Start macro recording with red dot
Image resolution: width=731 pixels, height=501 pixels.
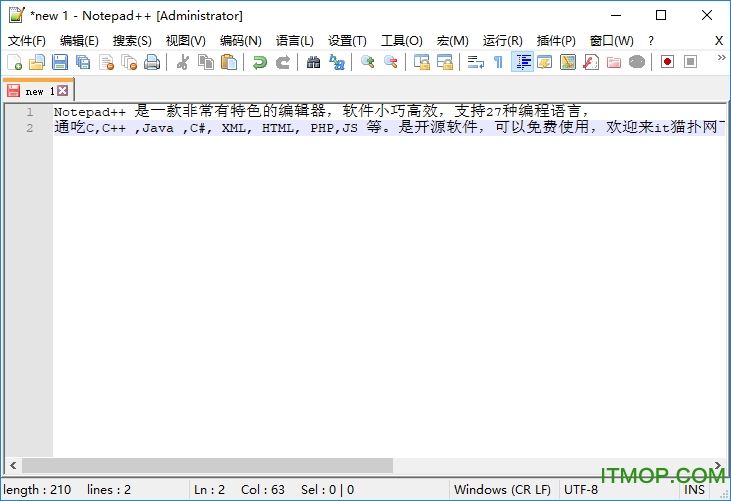[x=667, y=62]
